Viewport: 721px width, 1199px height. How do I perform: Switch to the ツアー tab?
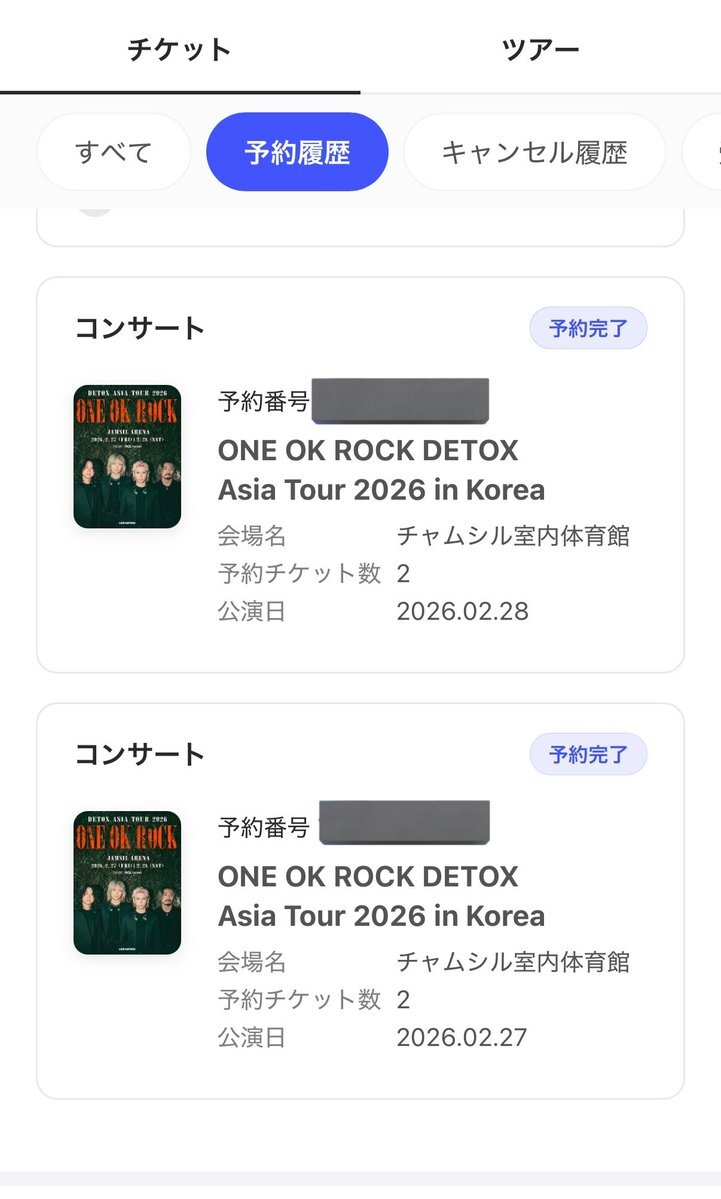pyautogui.click(x=540, y=48)
